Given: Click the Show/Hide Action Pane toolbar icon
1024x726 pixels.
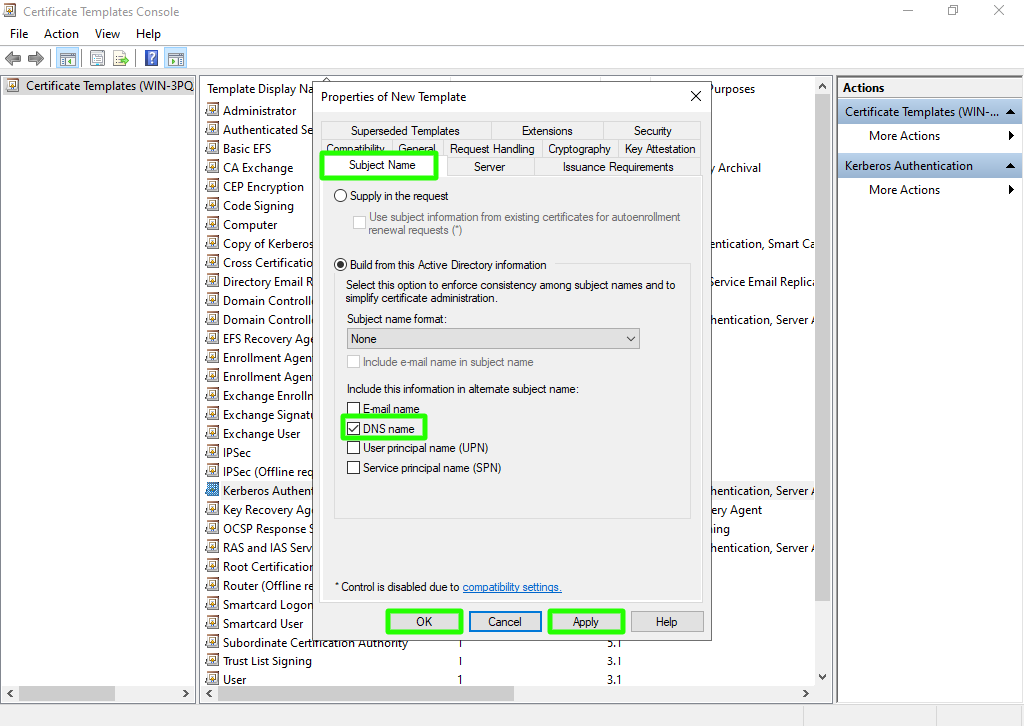Looking at the screenshot, I should coord(176,59).
